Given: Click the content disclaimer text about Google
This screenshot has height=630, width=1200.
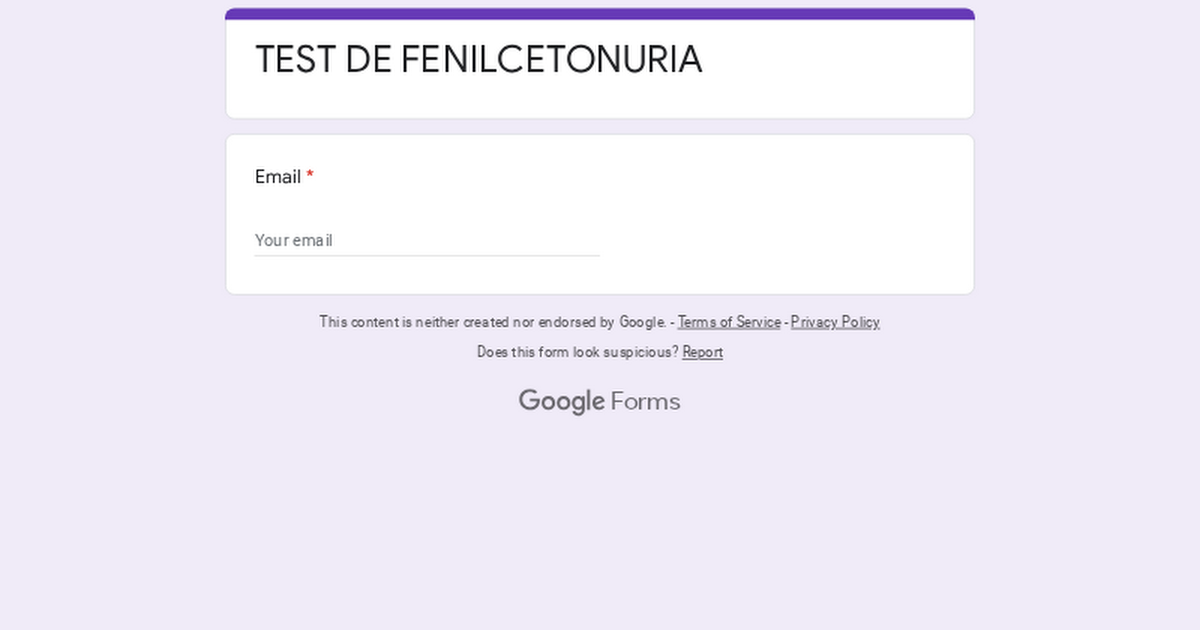Looking at the screenshot, I should [493, 322].
